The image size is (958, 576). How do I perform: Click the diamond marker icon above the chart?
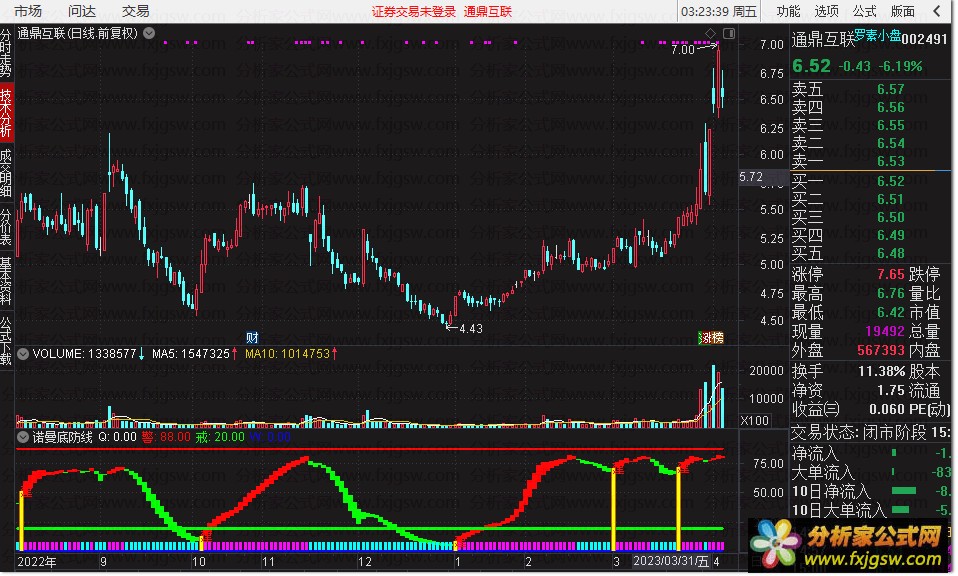[x=710, y=33]
